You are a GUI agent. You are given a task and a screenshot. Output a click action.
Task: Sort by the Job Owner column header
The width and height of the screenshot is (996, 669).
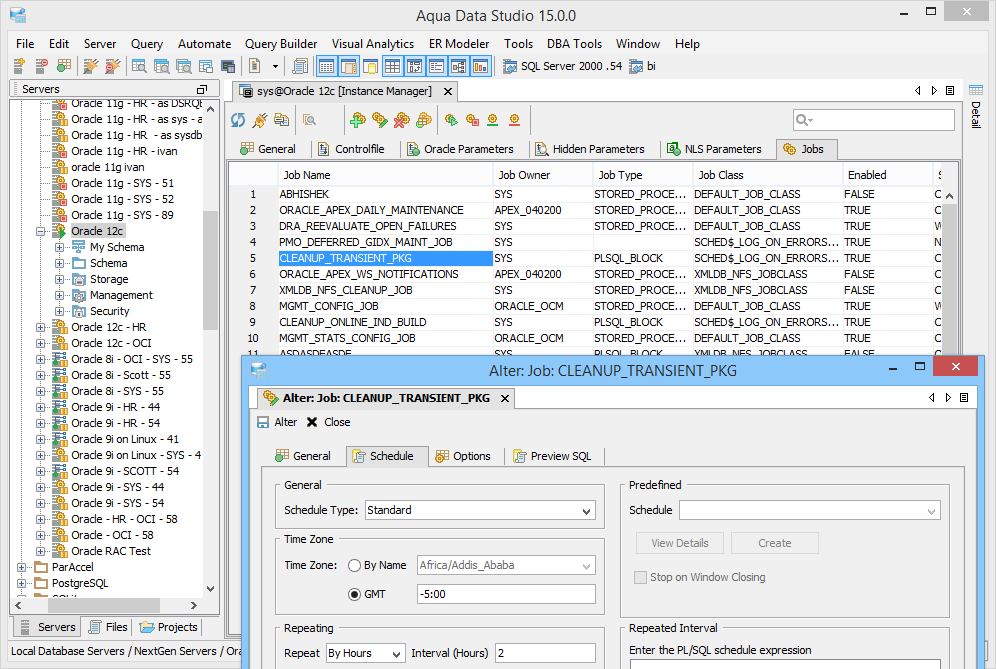[543, 175]
